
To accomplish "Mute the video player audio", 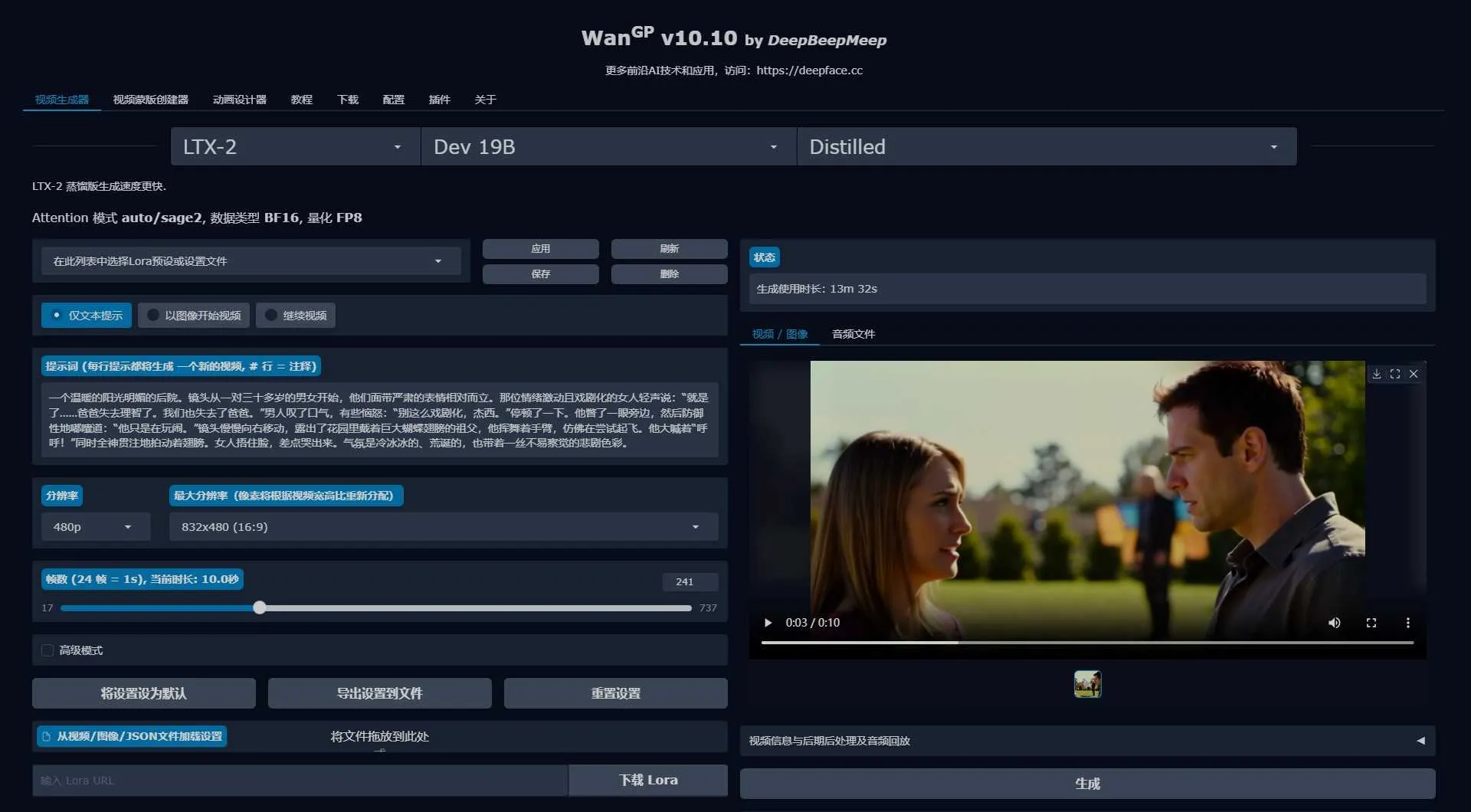I will pyautogui.click(x=1334, y=623).
